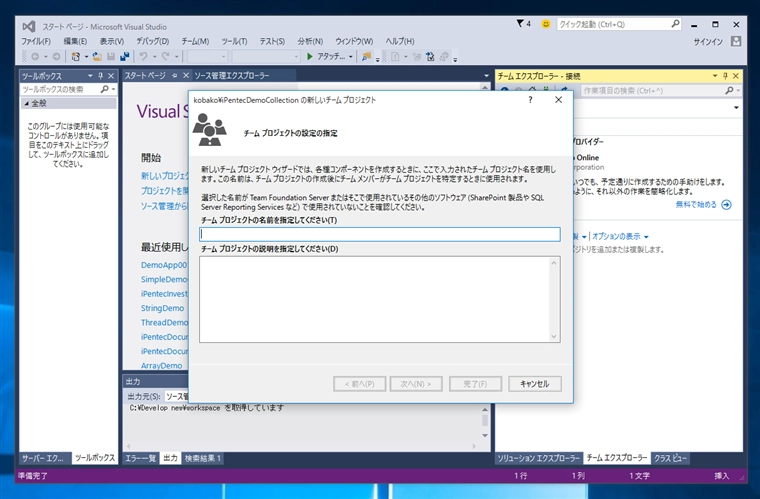Image resolution: width=760 pixels, height=499 pixels.
Task: Open the solution platform combo box
Action: [x=266, y=57]
